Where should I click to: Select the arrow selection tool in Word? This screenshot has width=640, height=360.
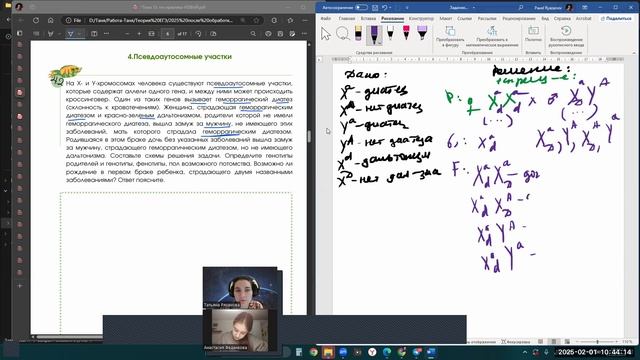tap(326, 34)
